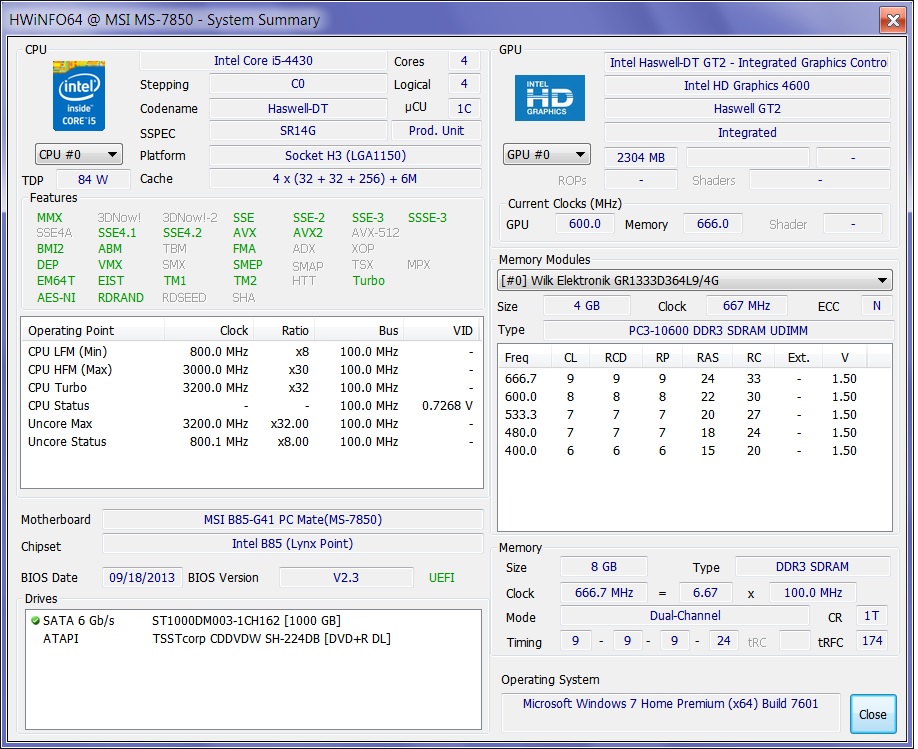Open the GPU #0 selector dropdown
Screen dimensions: 918x749
point(547,155)
